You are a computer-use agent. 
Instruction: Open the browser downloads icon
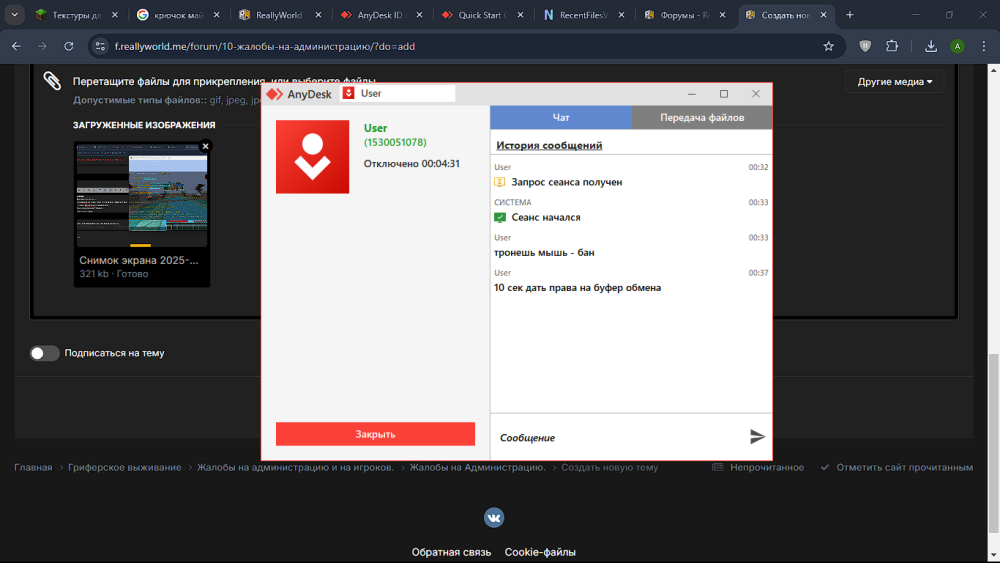coord(930,47)
